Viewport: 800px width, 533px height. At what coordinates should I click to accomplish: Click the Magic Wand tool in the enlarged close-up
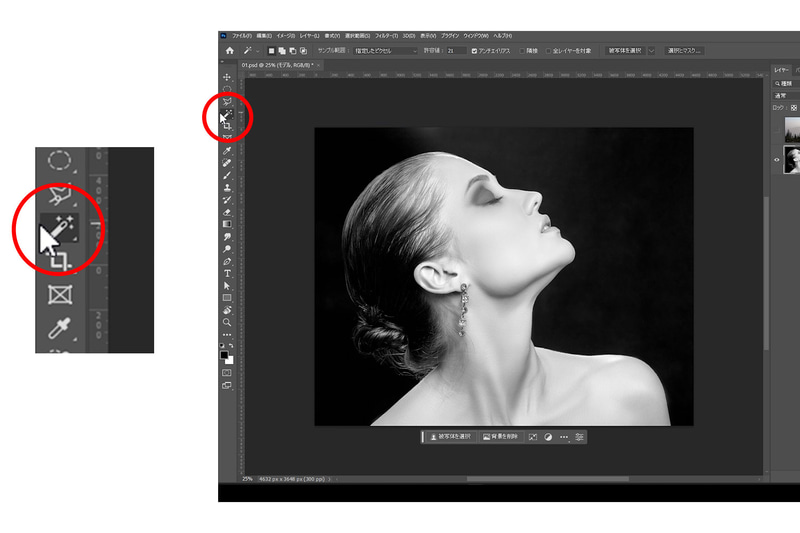(60, 227)
